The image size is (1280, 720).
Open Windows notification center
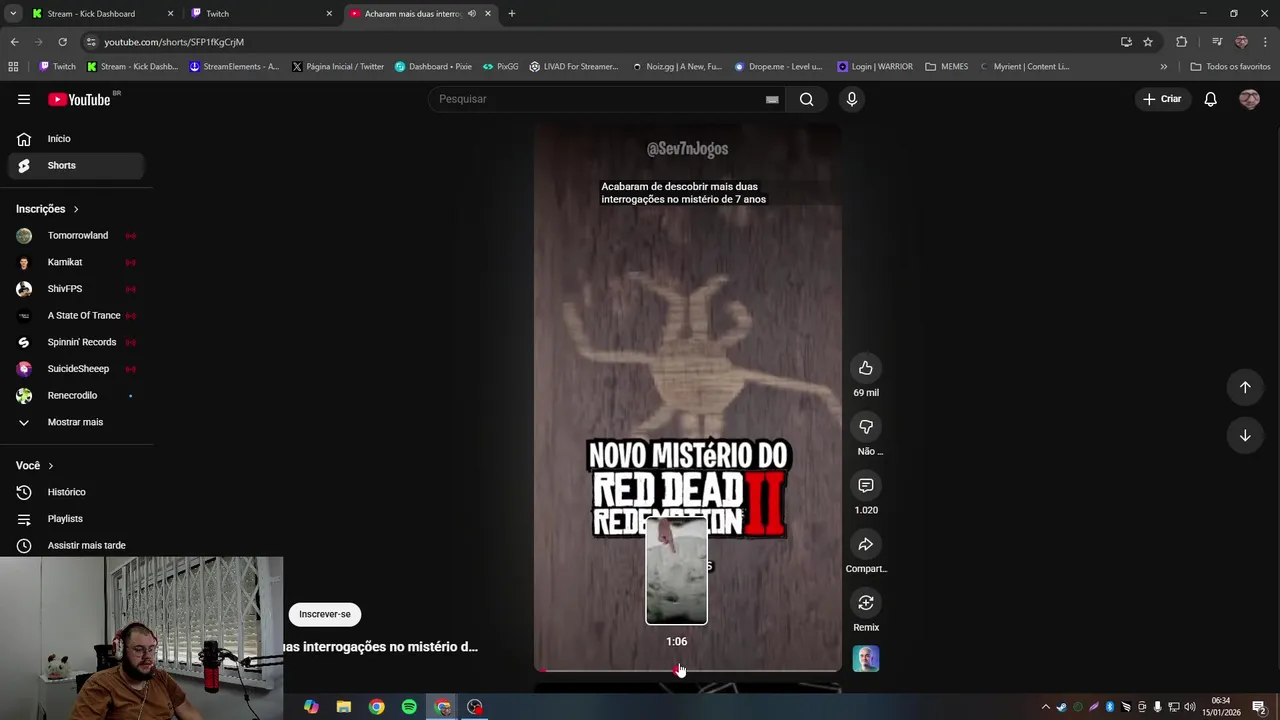pyautogui.click(x=1259, y=707)
